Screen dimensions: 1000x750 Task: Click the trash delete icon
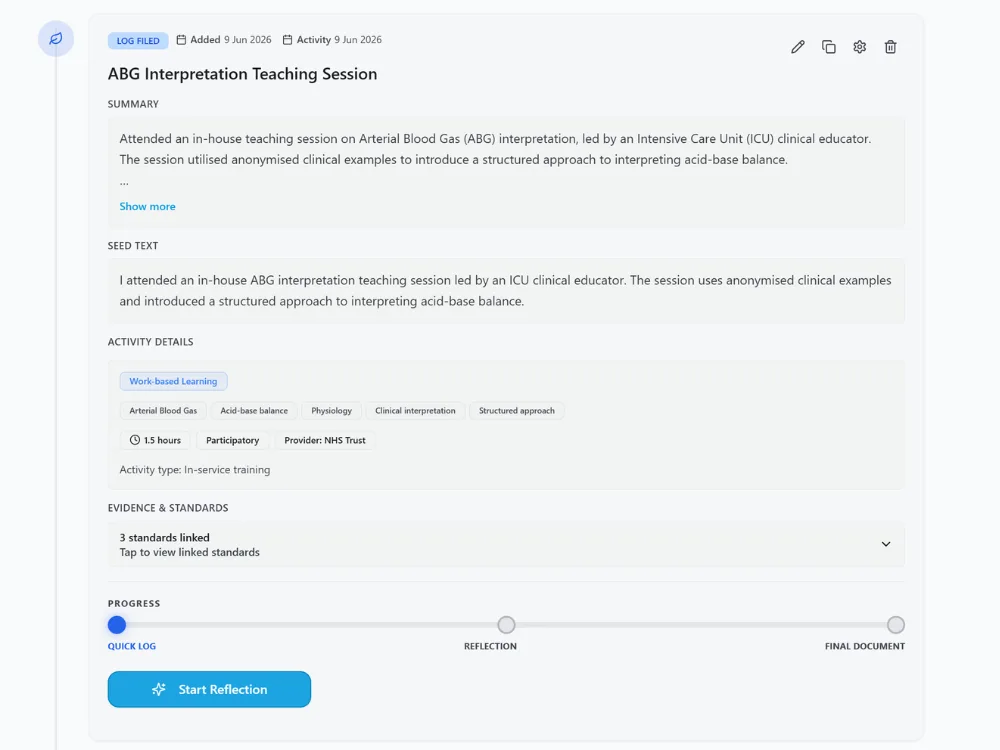coord(890,47)
